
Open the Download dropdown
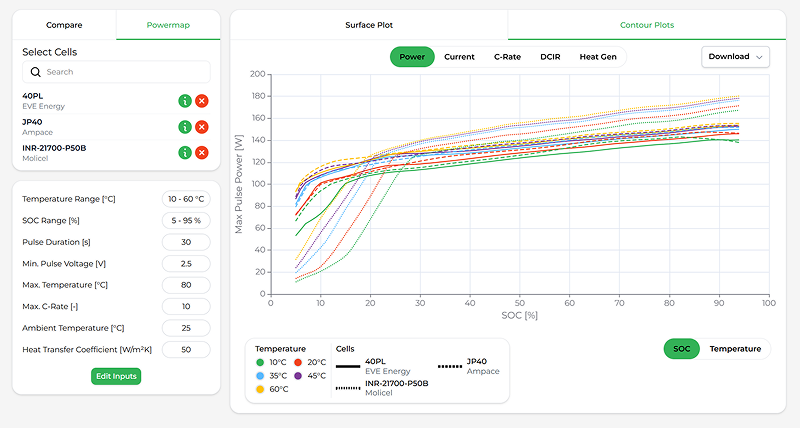coord(735,57)
